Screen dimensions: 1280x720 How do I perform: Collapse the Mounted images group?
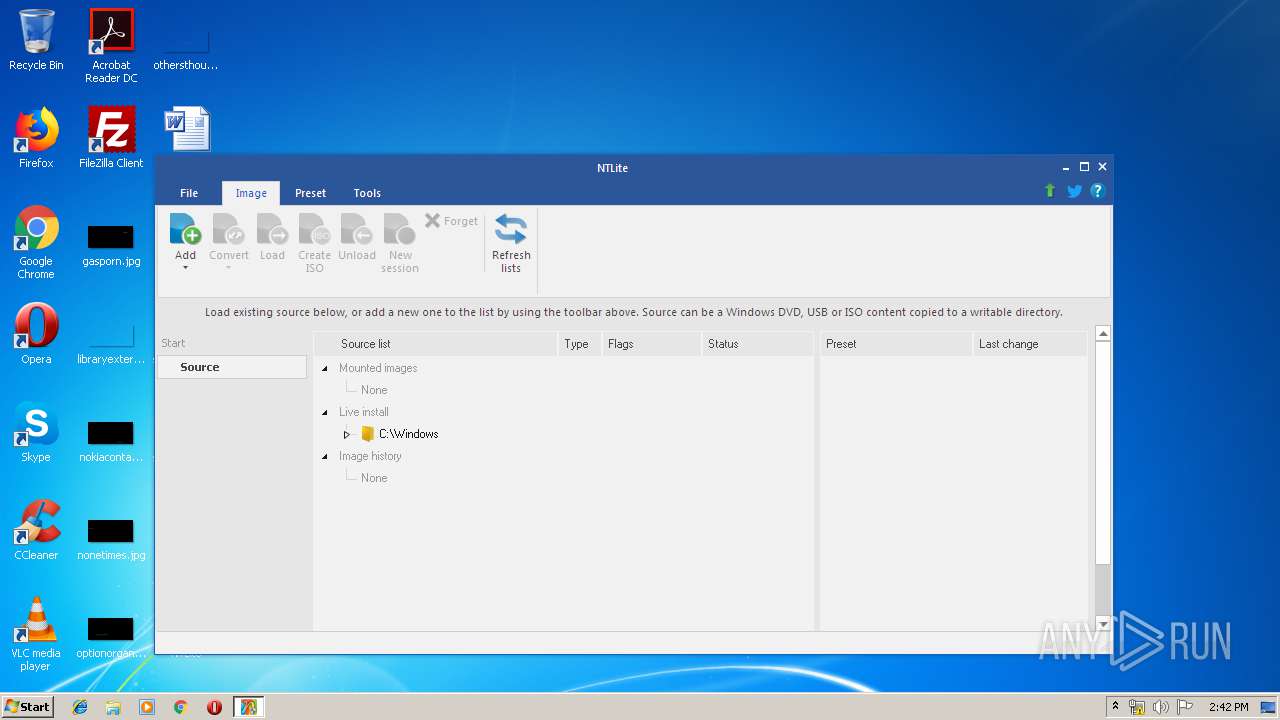coord(324,368)
